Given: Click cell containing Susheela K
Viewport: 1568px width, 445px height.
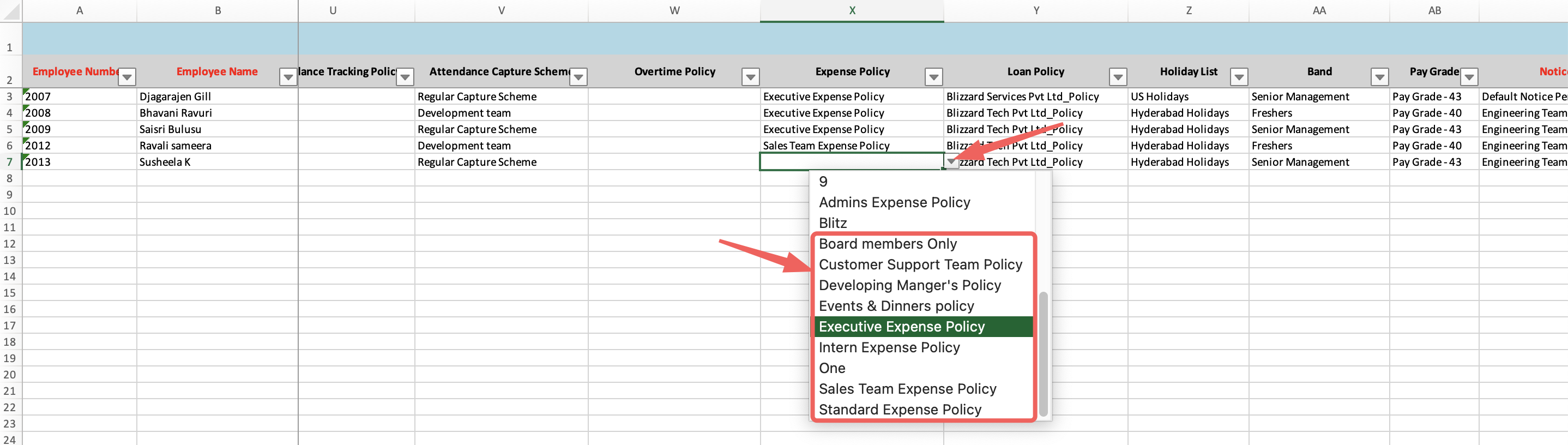Looking at the screenshot, I should pos(165,162).
